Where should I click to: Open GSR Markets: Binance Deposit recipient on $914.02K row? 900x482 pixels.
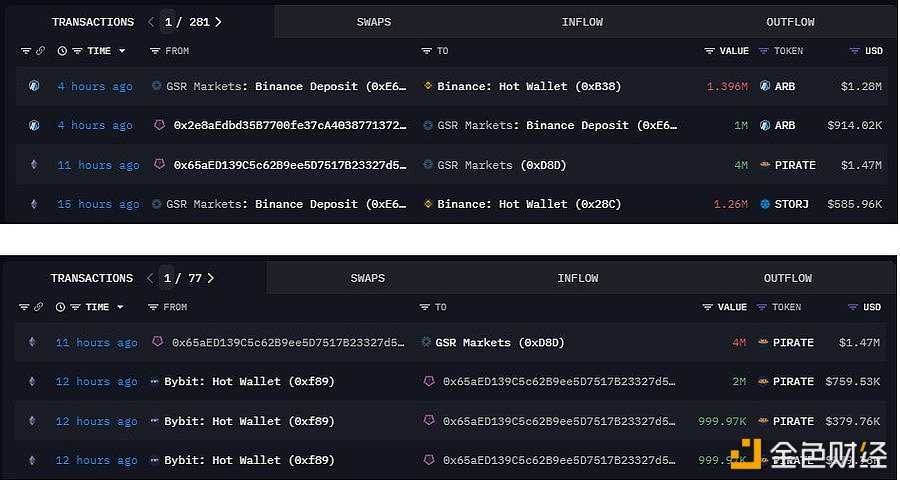(557, 125)
